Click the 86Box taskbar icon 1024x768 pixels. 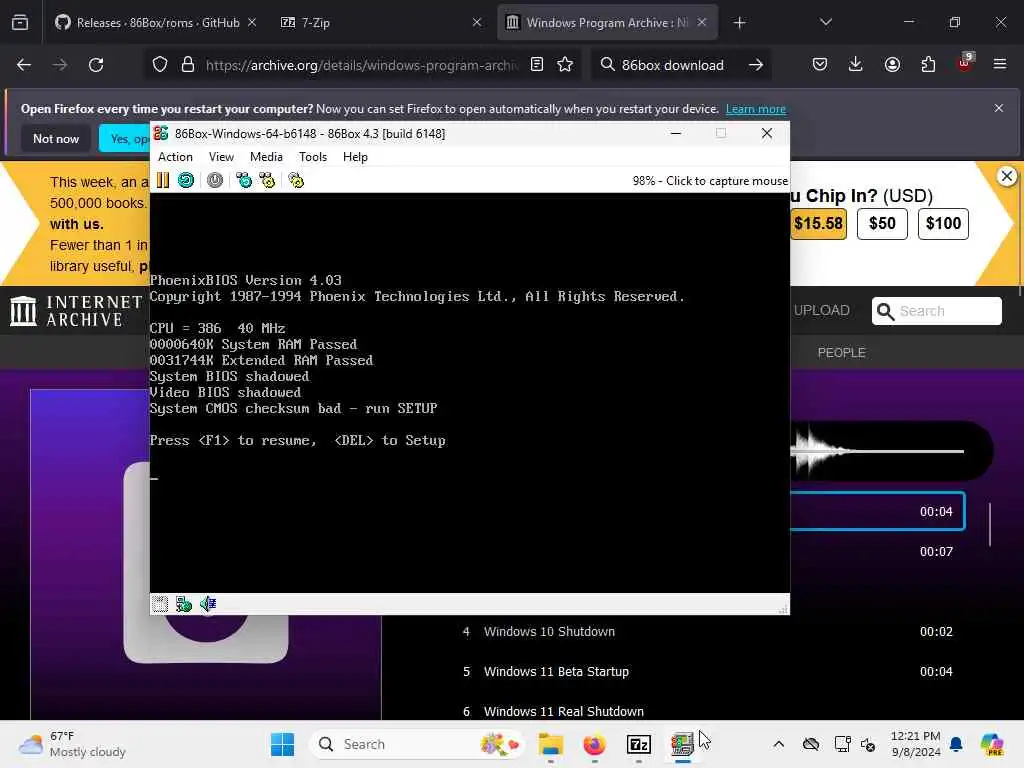coord(682,744)
